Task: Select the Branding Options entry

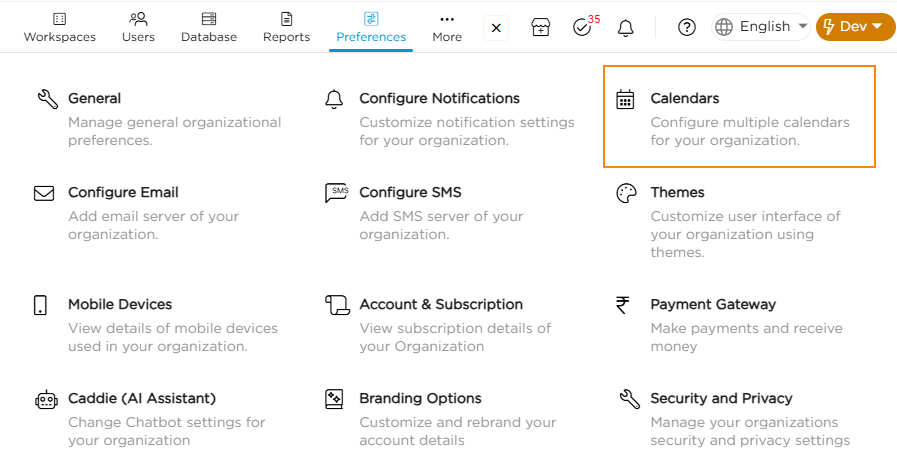Action: (420, 398)
